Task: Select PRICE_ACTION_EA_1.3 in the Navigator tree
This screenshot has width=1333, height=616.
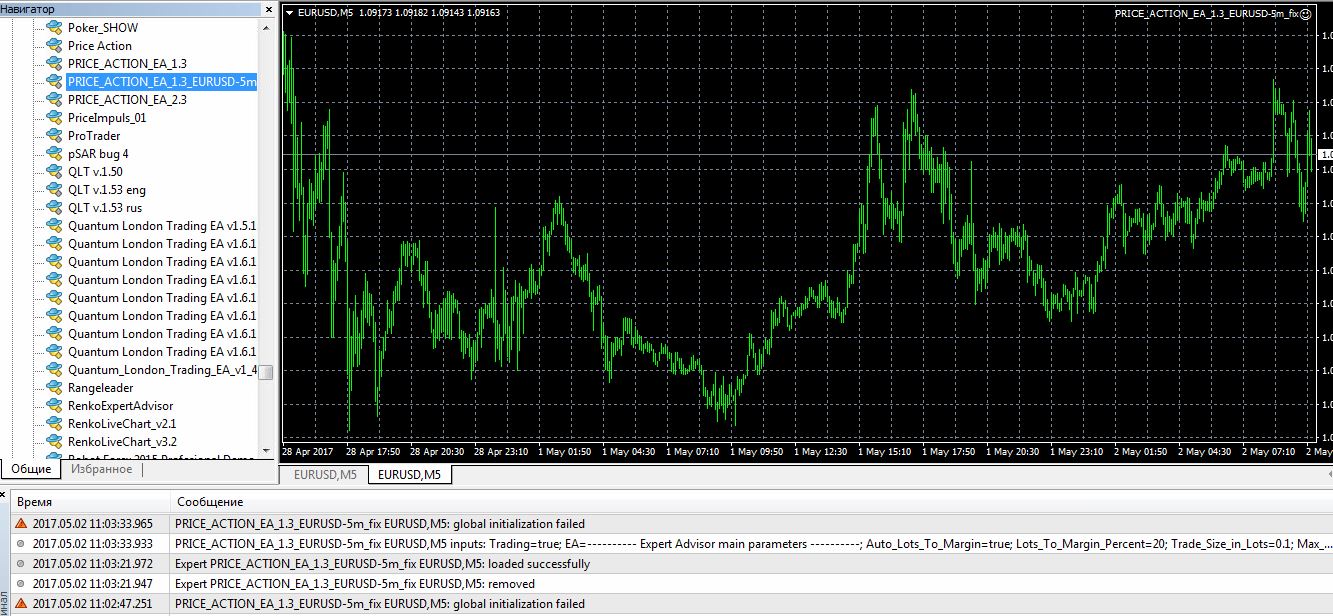Action: [127, 64]
